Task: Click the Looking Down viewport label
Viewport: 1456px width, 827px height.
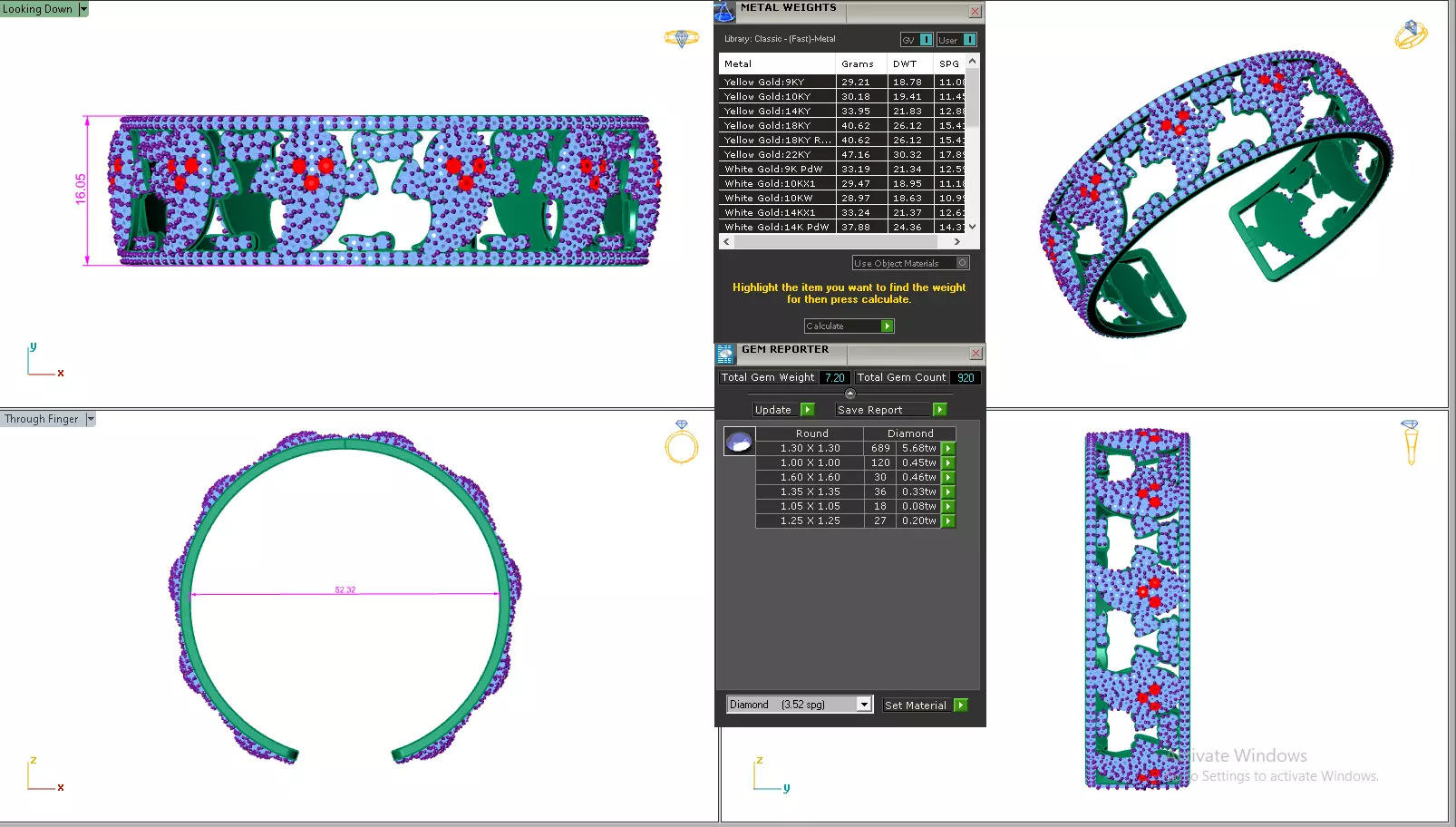Action: click(x=38, y=9)
